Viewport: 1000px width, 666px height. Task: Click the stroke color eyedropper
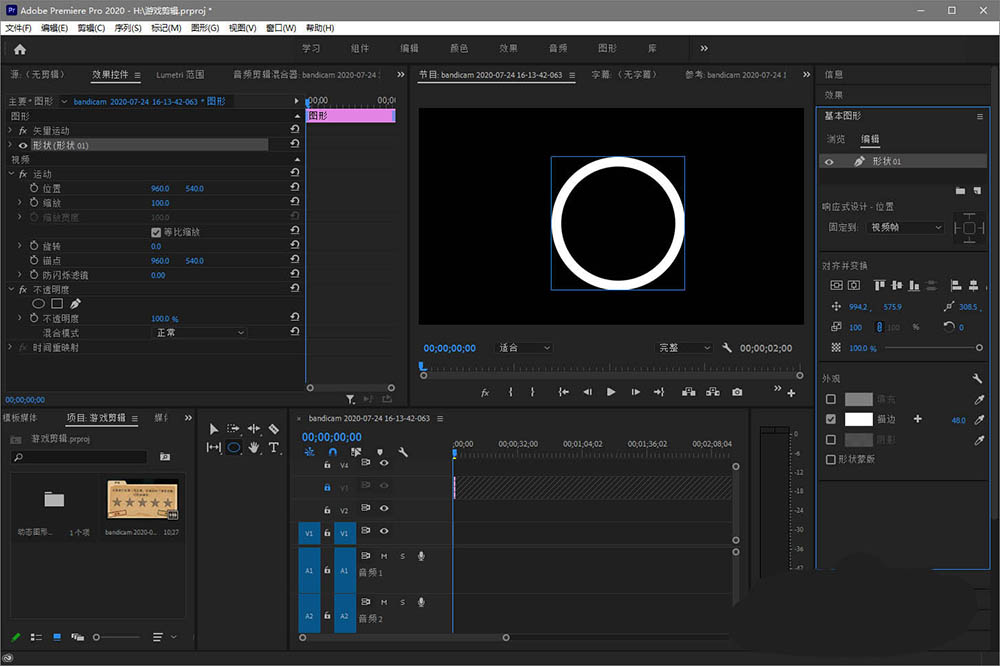979,420
